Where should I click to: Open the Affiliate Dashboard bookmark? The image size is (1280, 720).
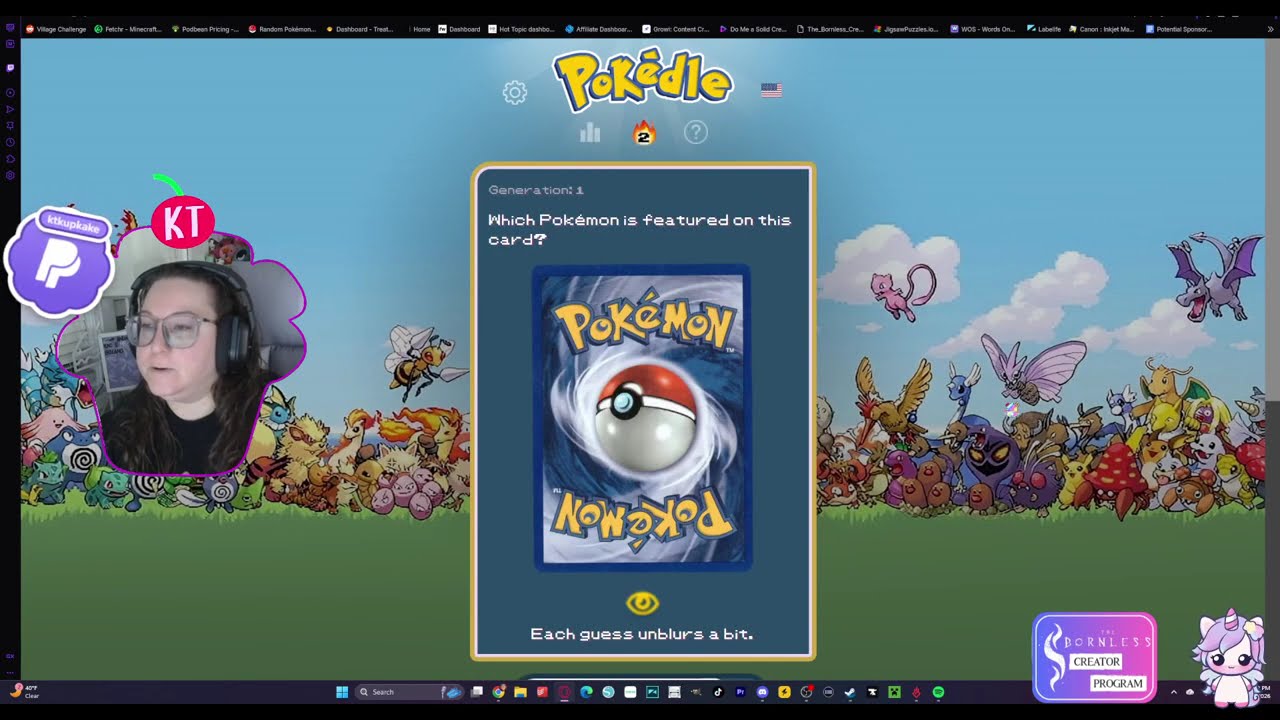[x=599, y=29]
